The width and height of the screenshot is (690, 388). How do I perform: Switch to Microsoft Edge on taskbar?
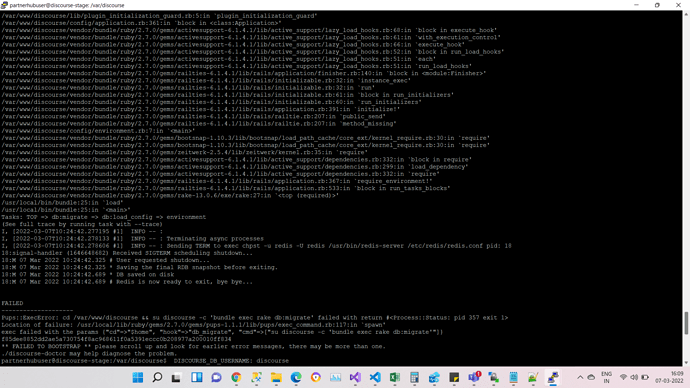(x=296, y=377)
